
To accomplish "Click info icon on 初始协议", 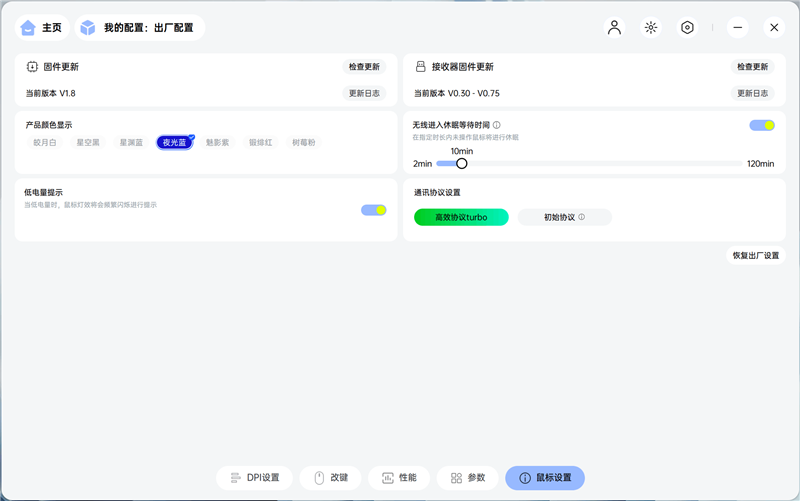I will pos(582,217).
